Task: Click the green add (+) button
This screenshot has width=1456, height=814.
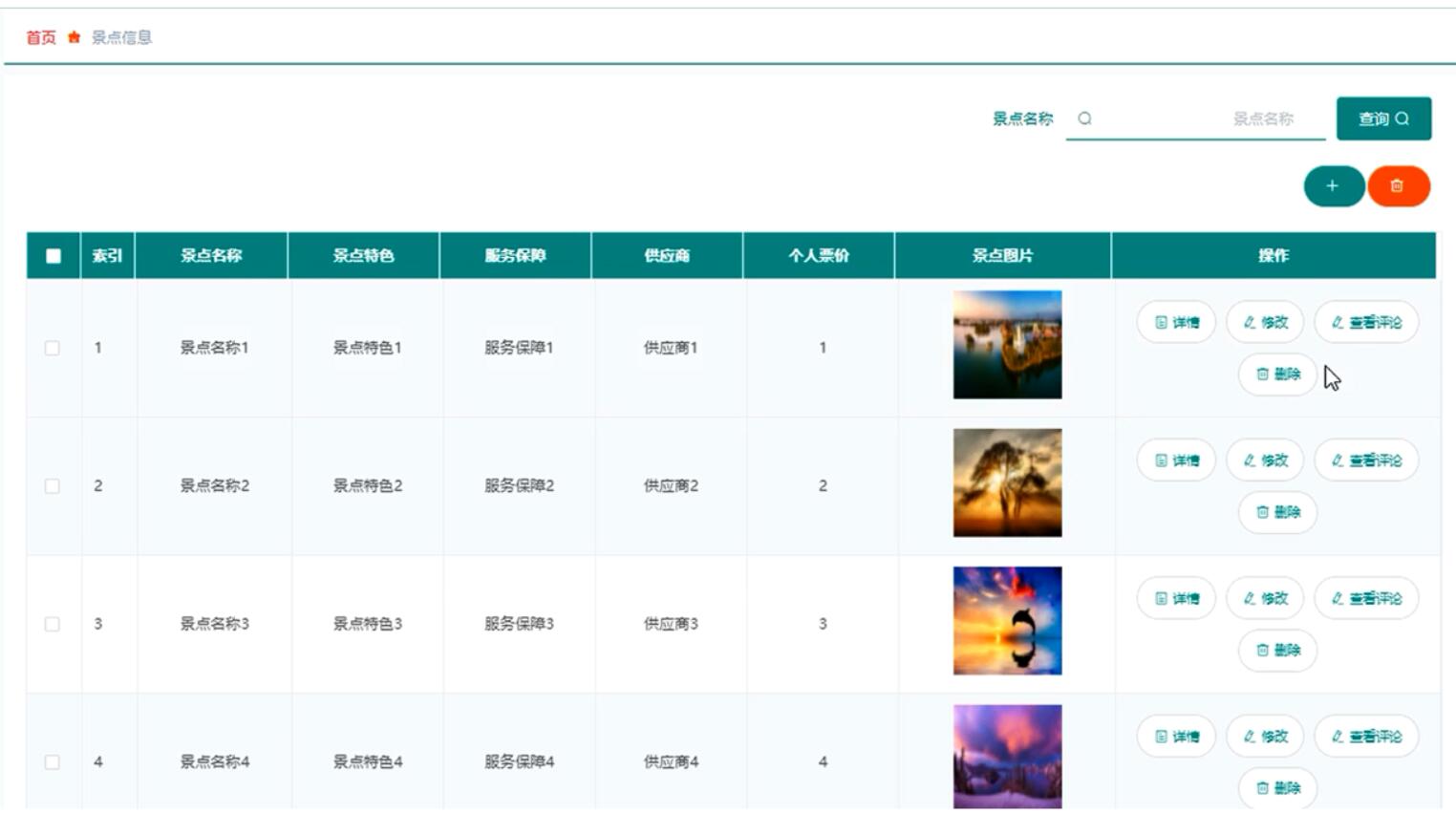Action: pyautogui.click(x=1334, y=186)
